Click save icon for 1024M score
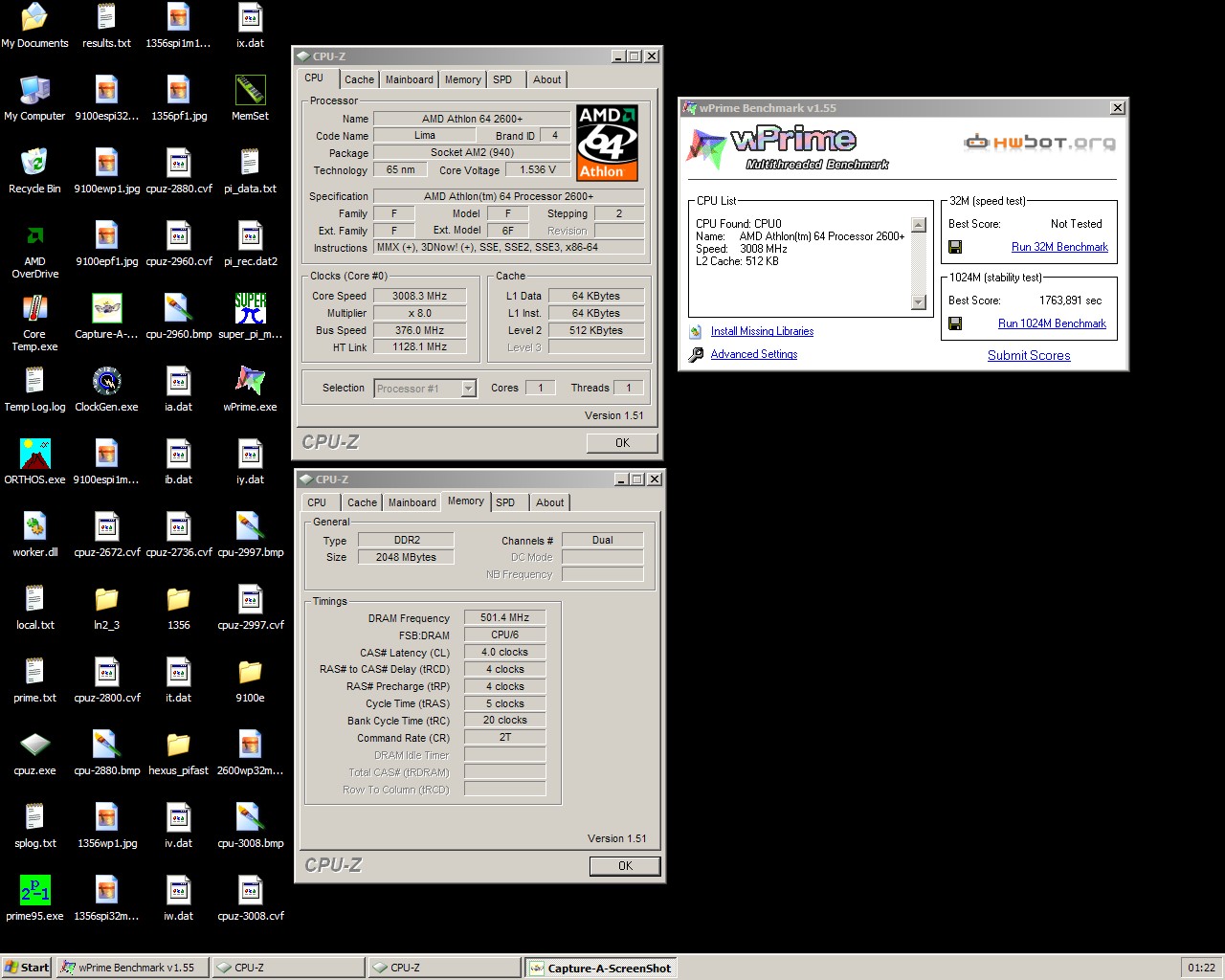This screenshot has width=1225, height=980. click(955, 323)
